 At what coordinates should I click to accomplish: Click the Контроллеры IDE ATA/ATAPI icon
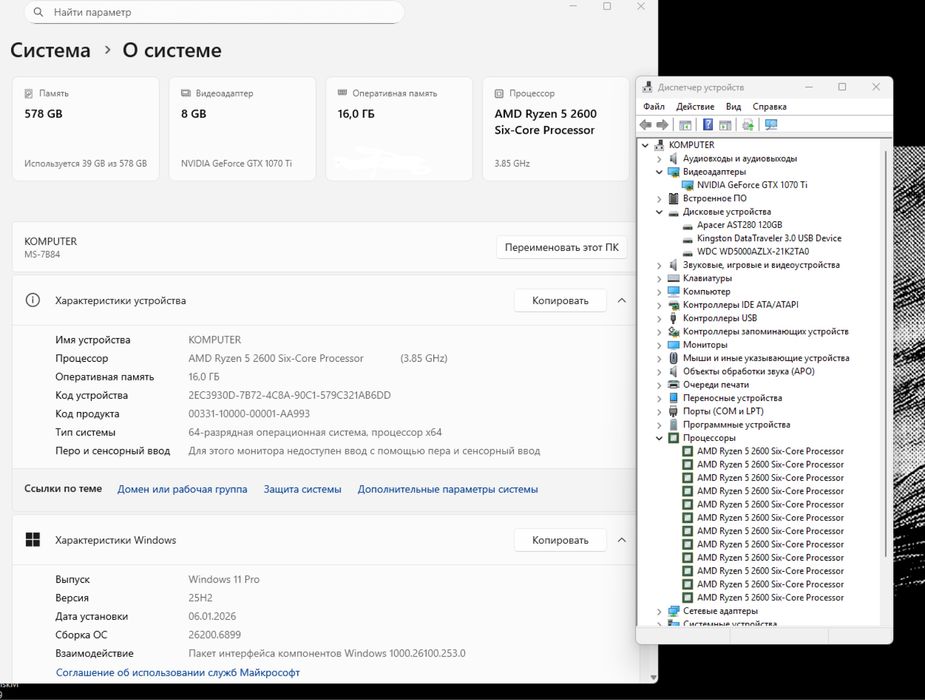[x=673, y=305]
